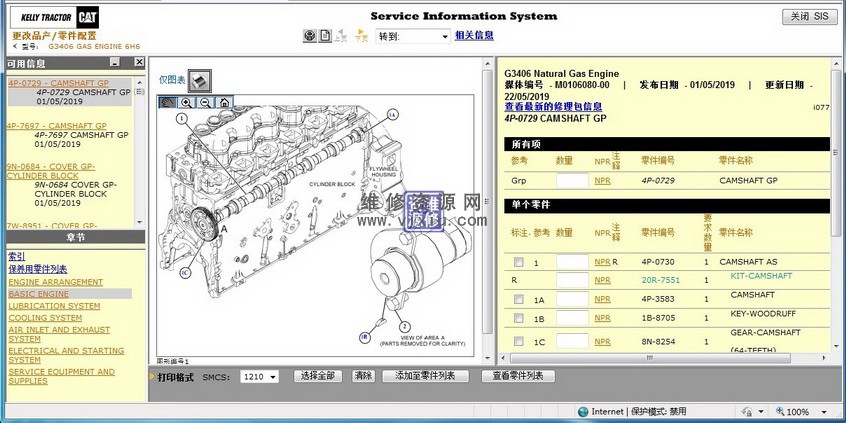Click the 添加至零件列表 button
Viewport: 846px width, 423px height.
pos(424,376)
